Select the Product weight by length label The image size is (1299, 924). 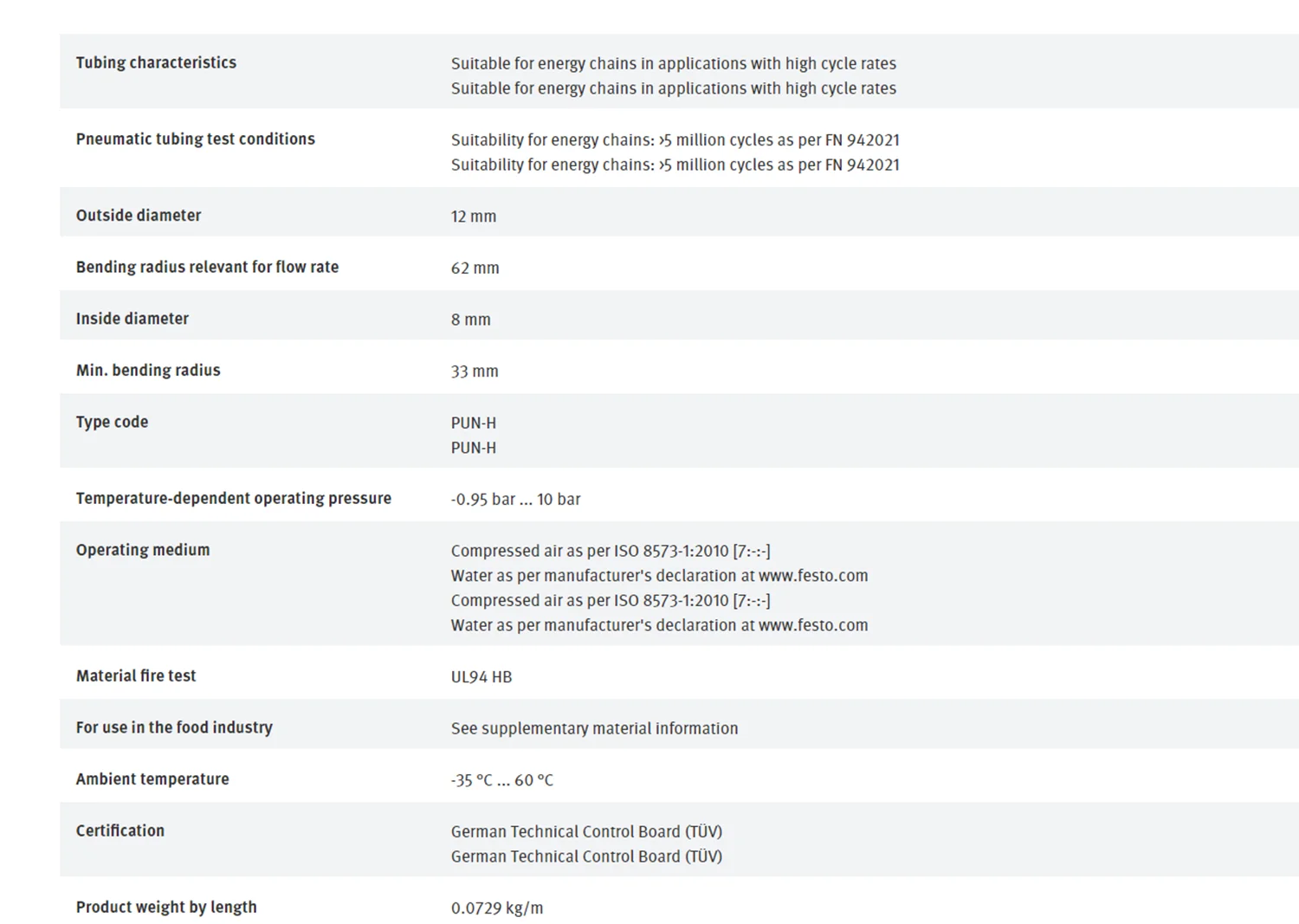[166, 907]
